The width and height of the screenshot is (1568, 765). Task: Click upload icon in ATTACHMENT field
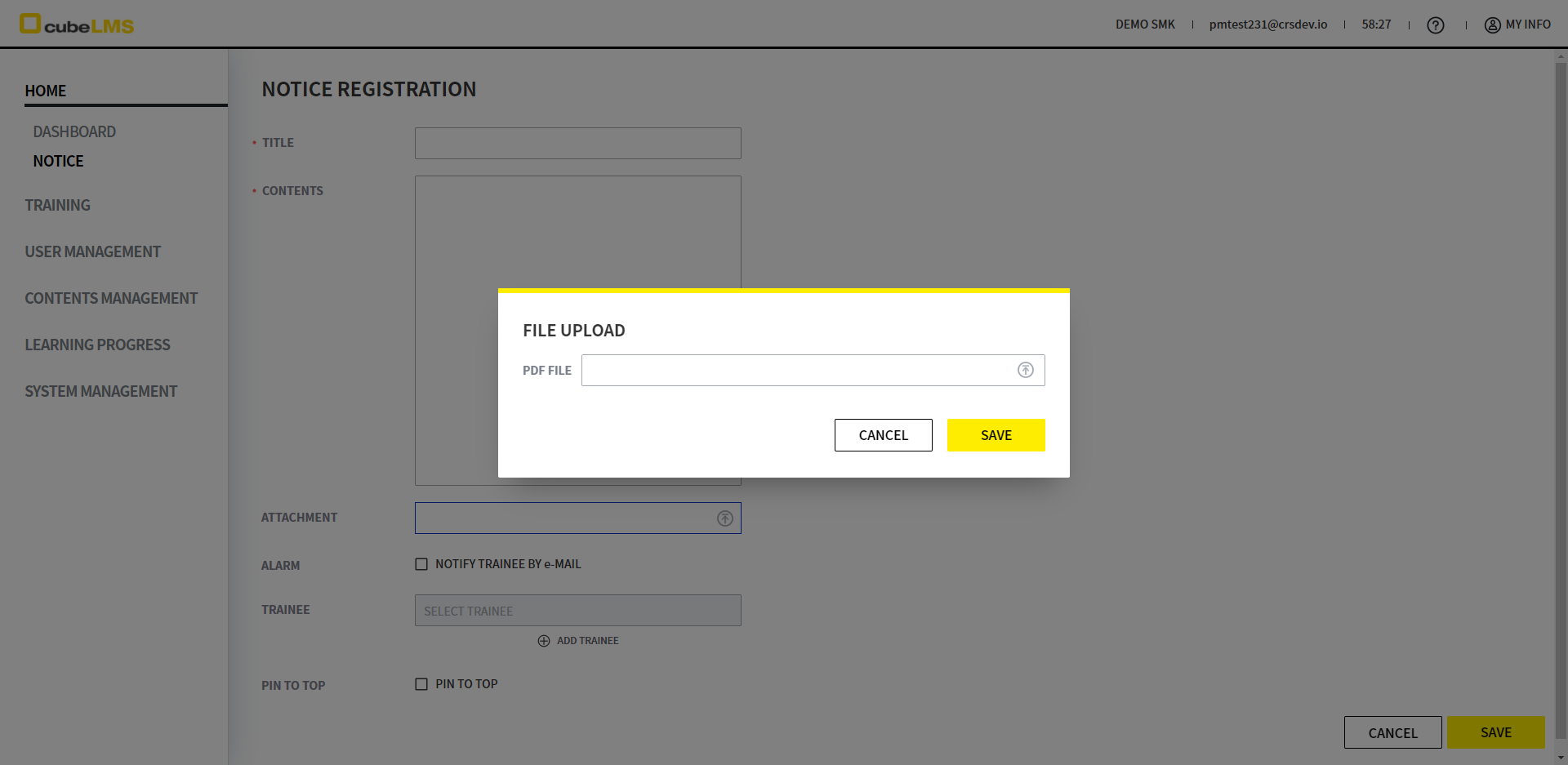click(x=724, y=518)
